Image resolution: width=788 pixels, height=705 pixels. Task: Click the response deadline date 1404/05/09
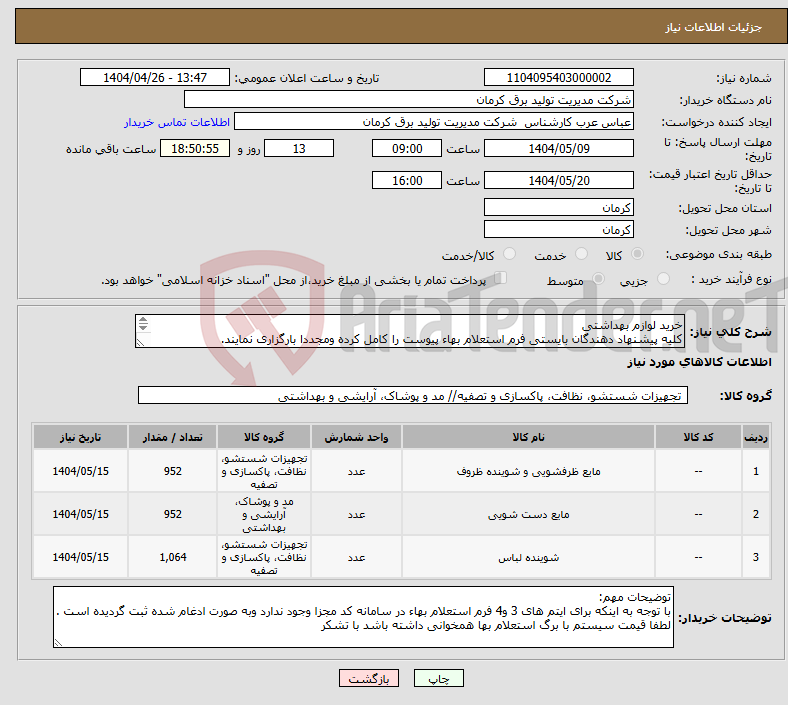coord(558,149)
